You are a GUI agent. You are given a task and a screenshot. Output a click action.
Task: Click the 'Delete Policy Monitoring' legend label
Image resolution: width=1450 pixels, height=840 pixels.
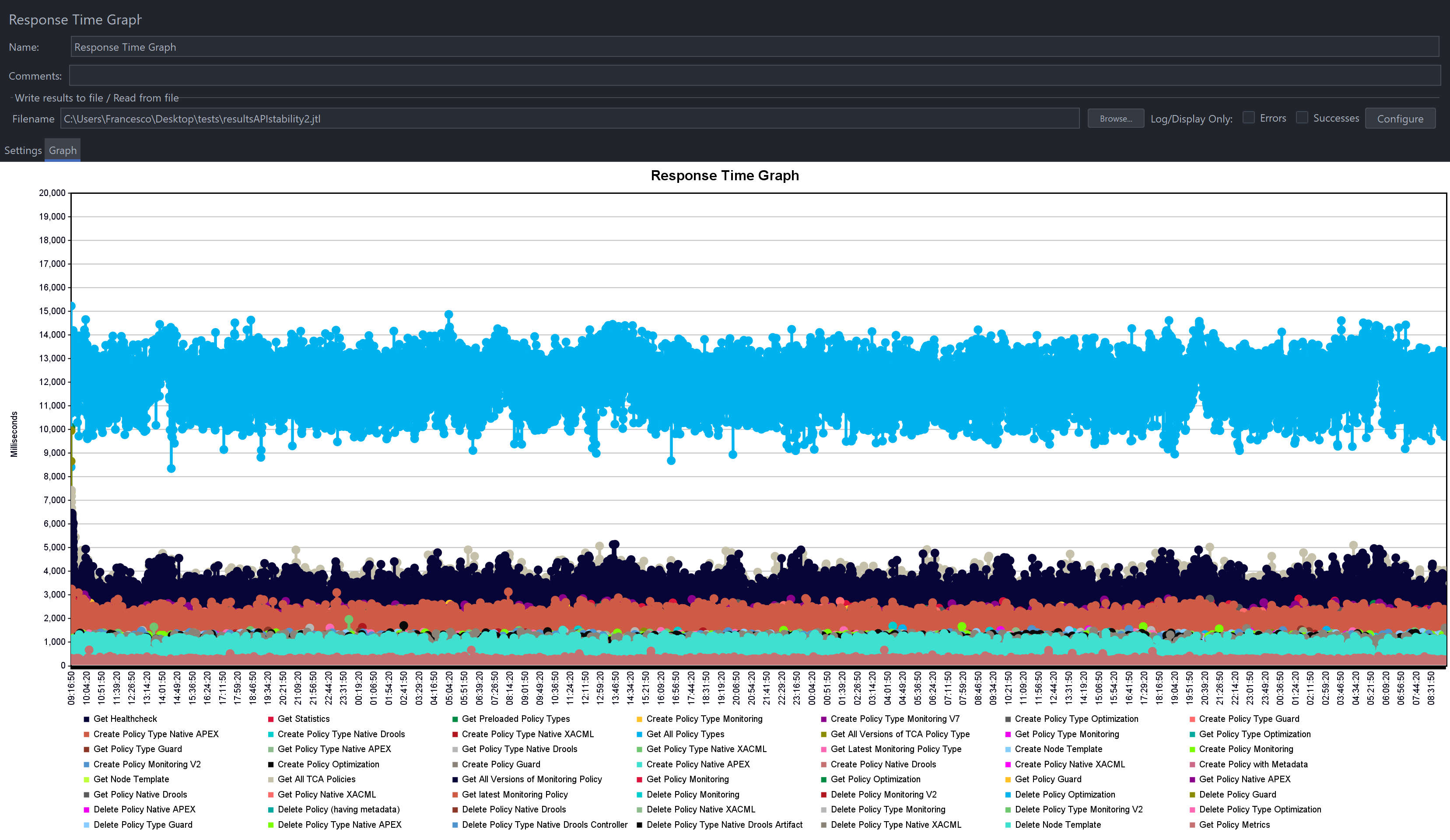[693, 794]
